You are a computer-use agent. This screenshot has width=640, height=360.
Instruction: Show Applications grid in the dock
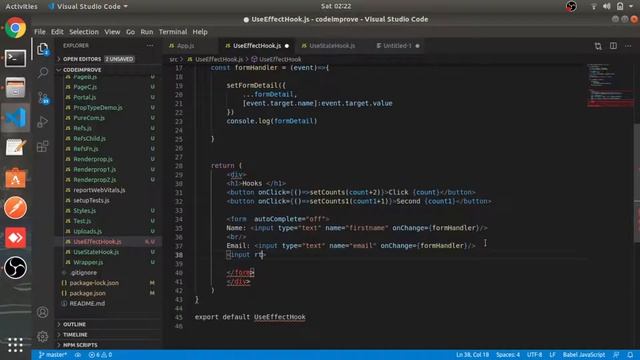coord(15,344)
